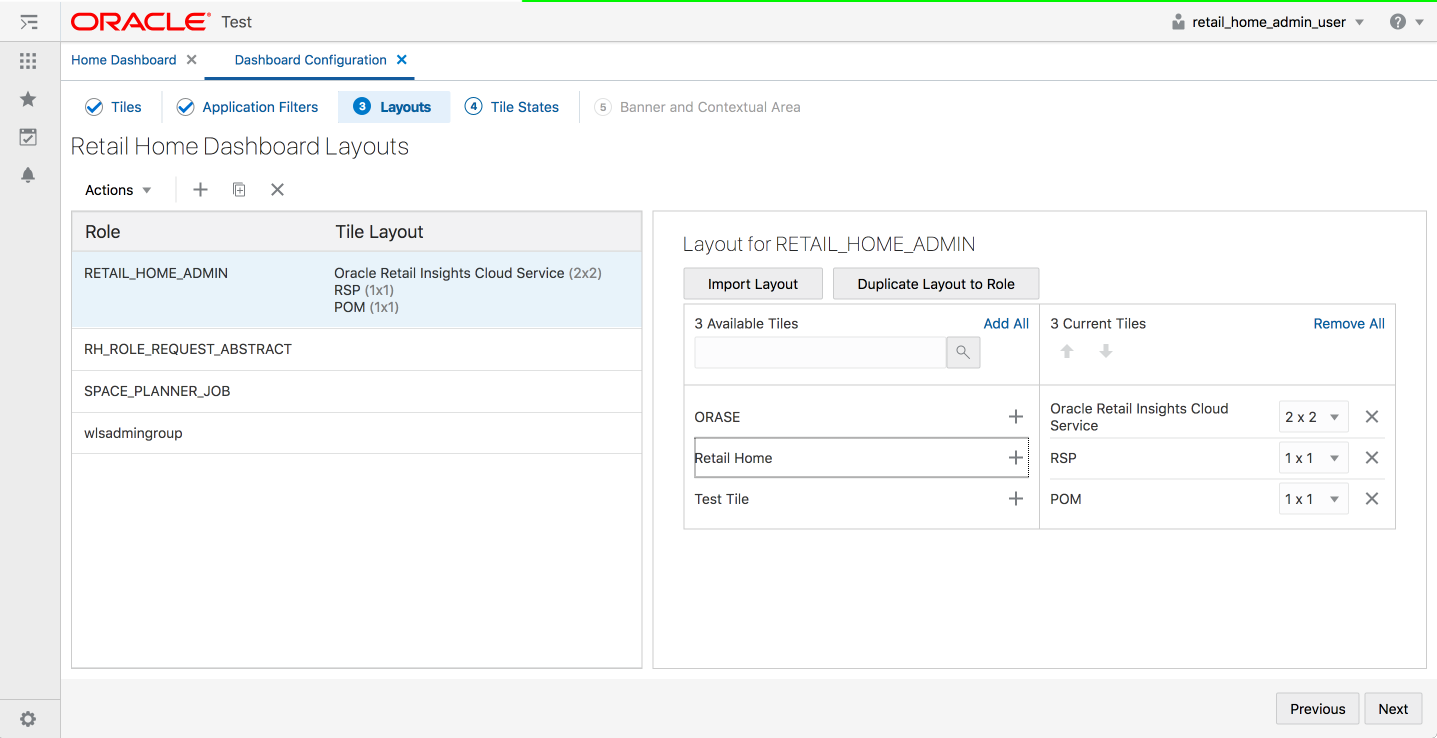Click the move tile up arrow

[1067, 351]
